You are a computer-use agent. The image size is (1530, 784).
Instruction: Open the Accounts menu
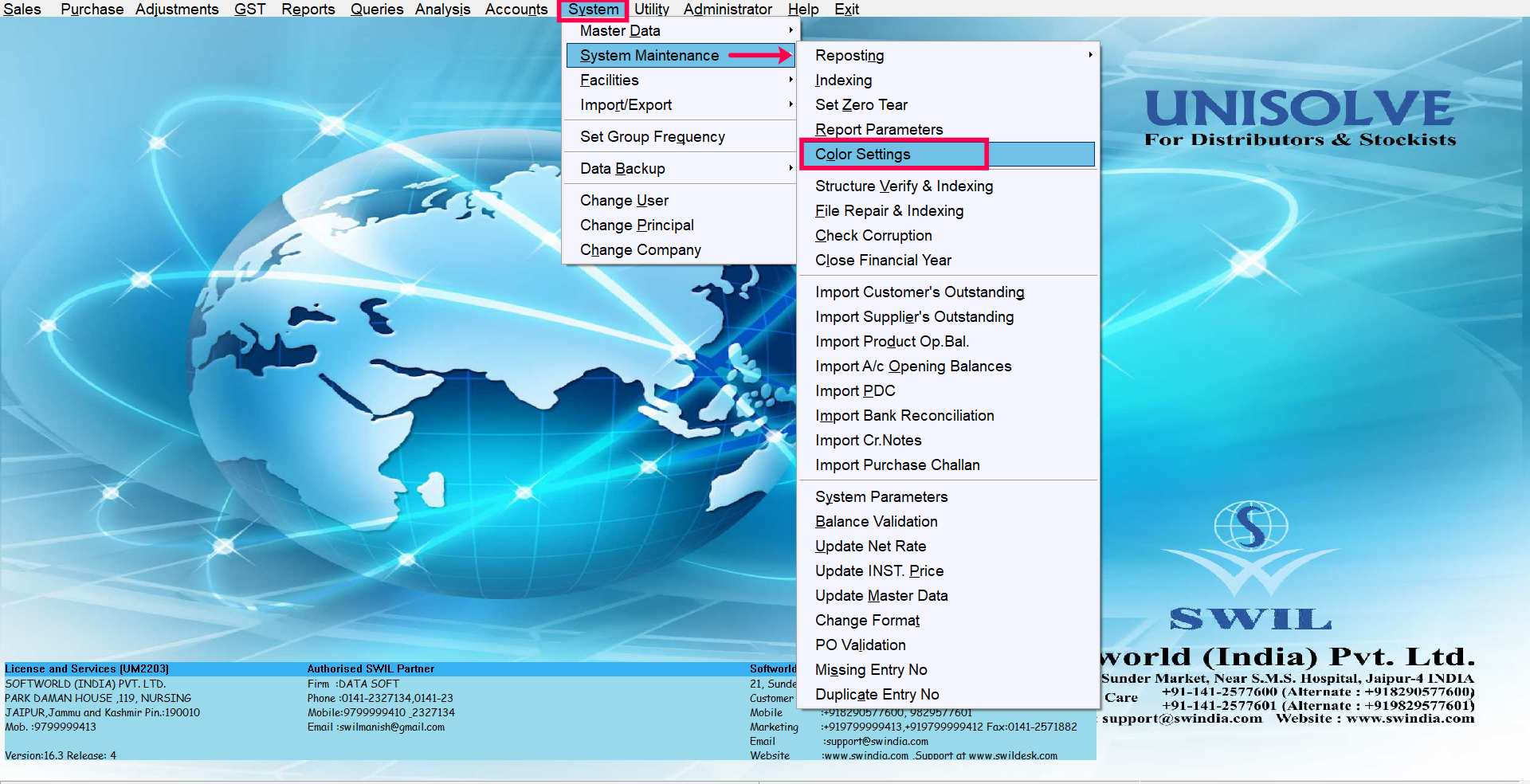coord(516,9)
